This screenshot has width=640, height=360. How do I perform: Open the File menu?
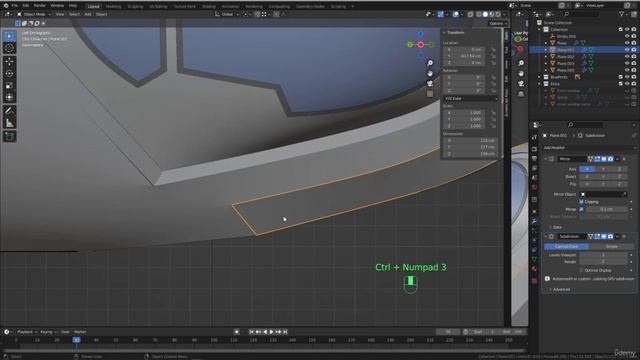[x=15, y=6]
